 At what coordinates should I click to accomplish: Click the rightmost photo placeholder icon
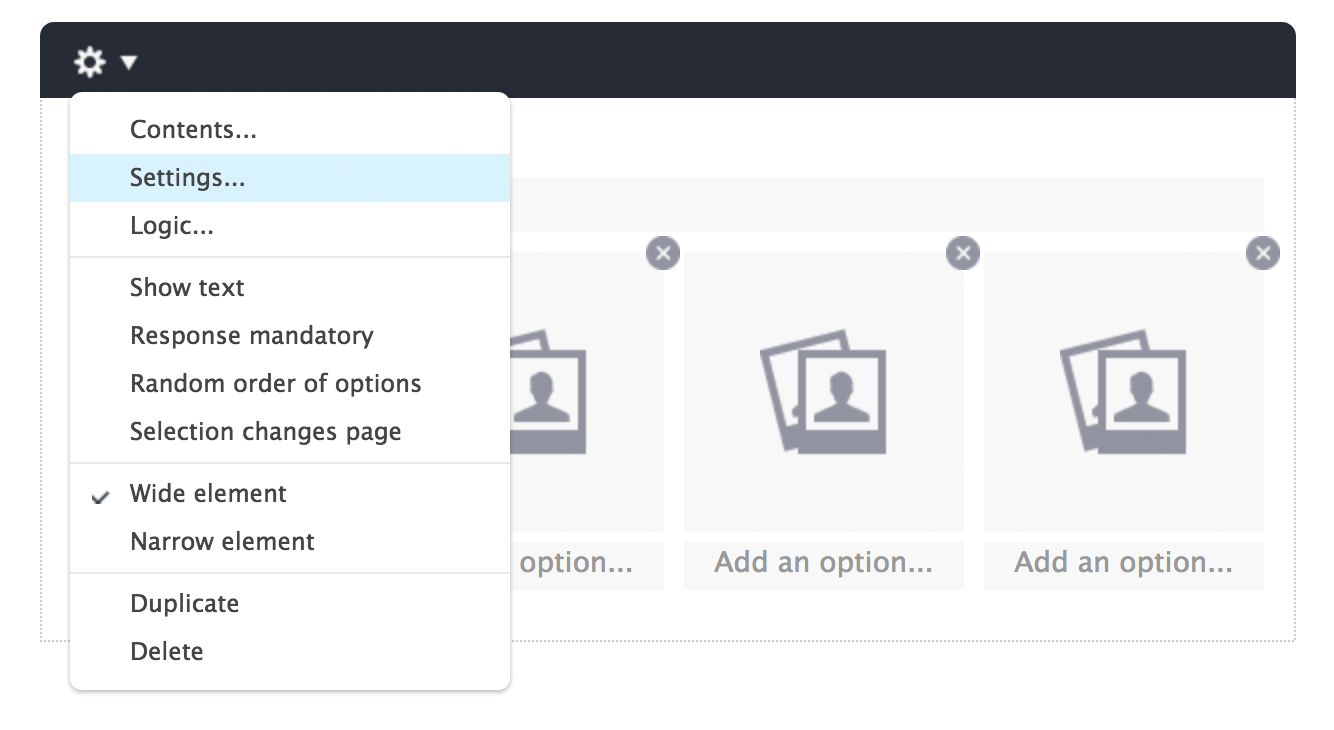[x=1123, y=392]
